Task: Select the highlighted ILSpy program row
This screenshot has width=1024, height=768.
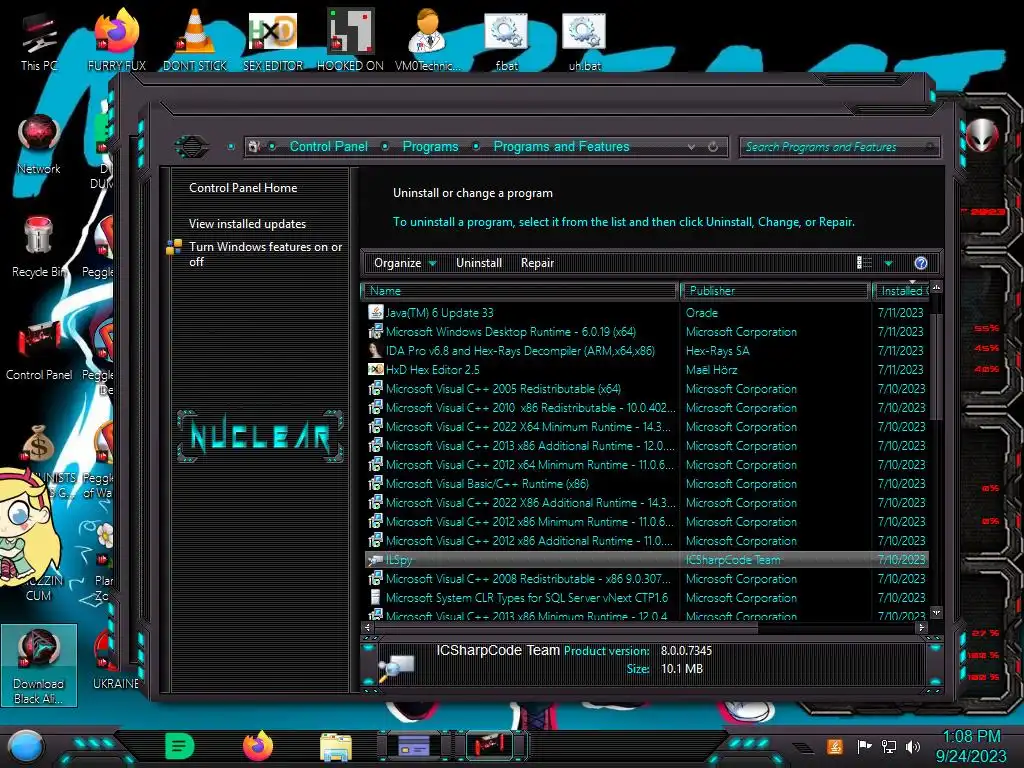Action: tap(647, 560)
